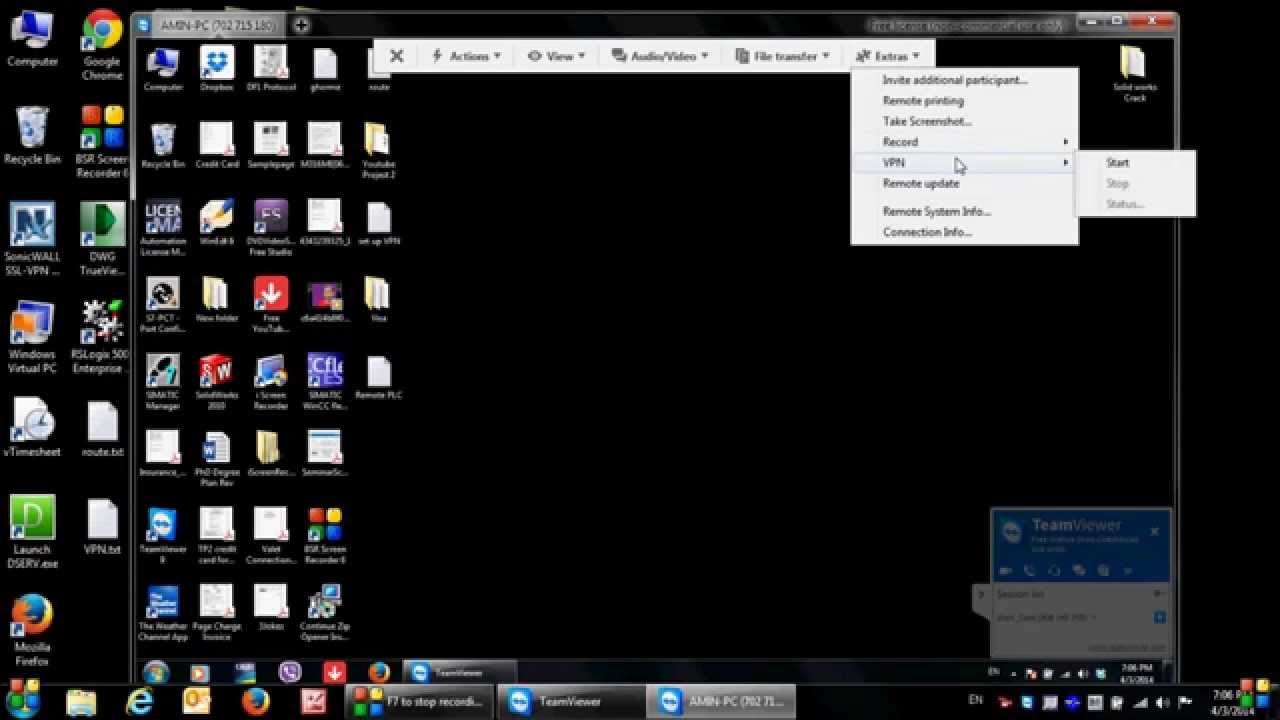Choose Invite additional participant
The image size is (1280, 720).
click(955, 80)
